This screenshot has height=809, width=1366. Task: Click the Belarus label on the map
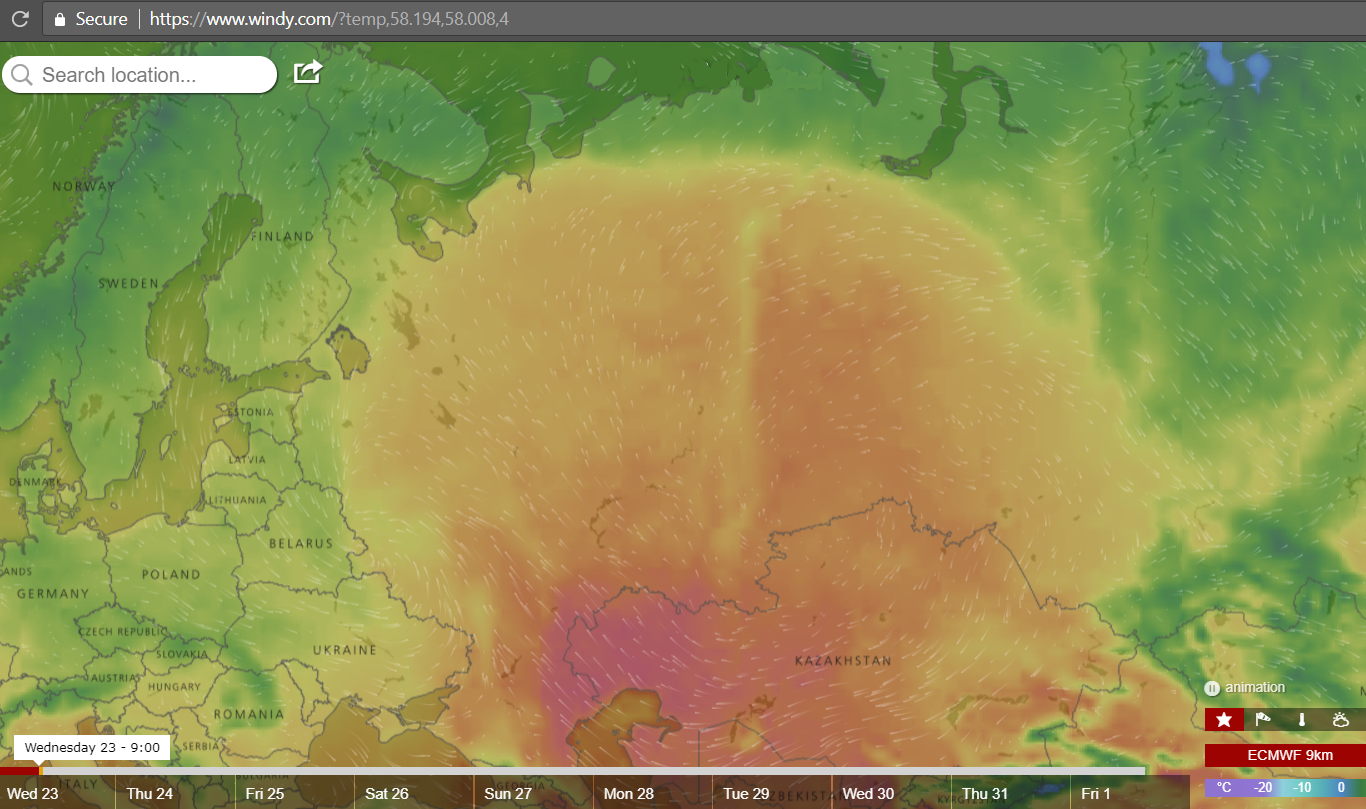[x=301, y=544]
